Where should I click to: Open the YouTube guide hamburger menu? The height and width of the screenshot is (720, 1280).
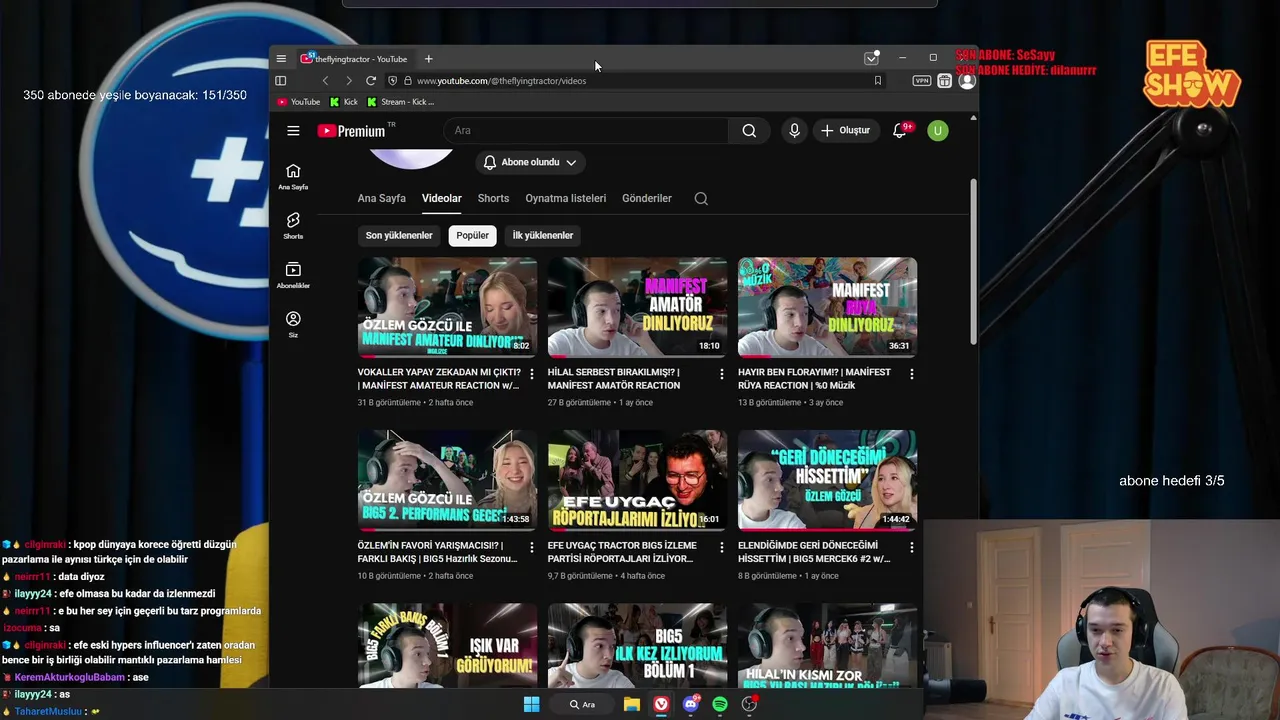(x=293, y=131)
